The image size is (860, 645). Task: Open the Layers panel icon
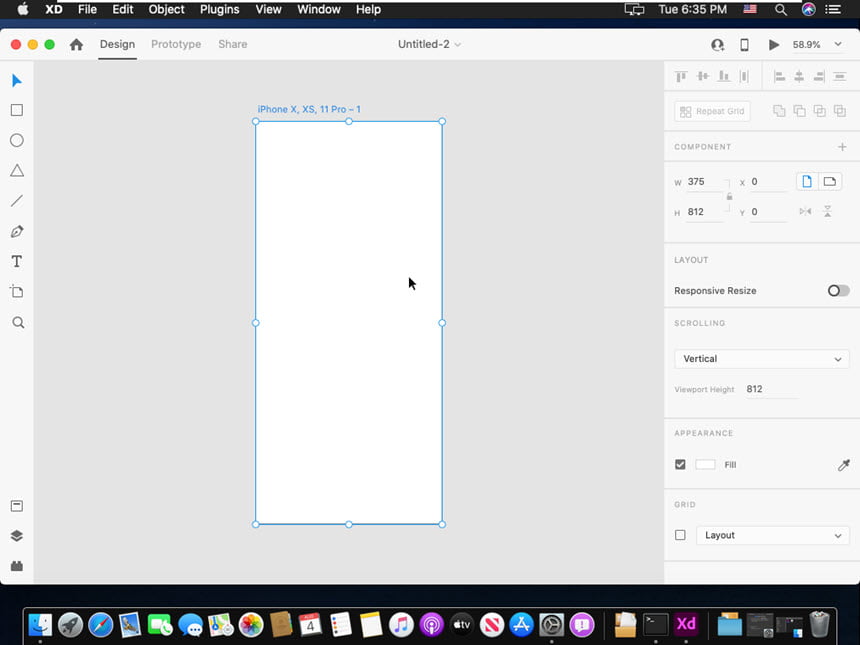(16, 536)
